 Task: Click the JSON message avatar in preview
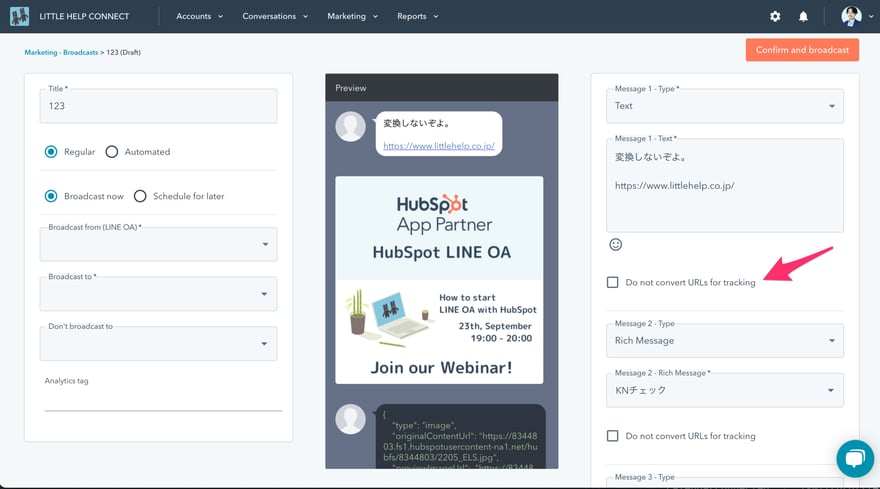click(x=350, y=419)
